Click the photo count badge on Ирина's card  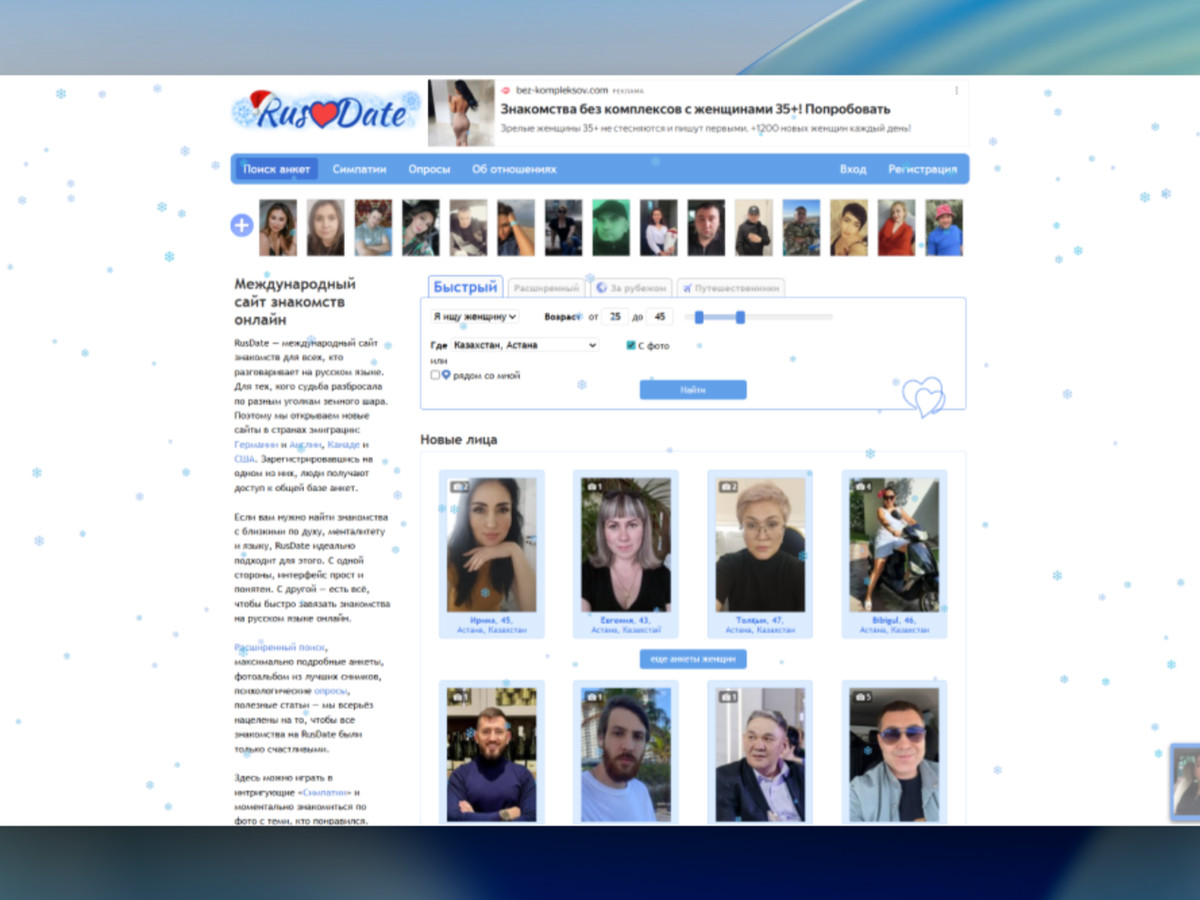(459, 487)
